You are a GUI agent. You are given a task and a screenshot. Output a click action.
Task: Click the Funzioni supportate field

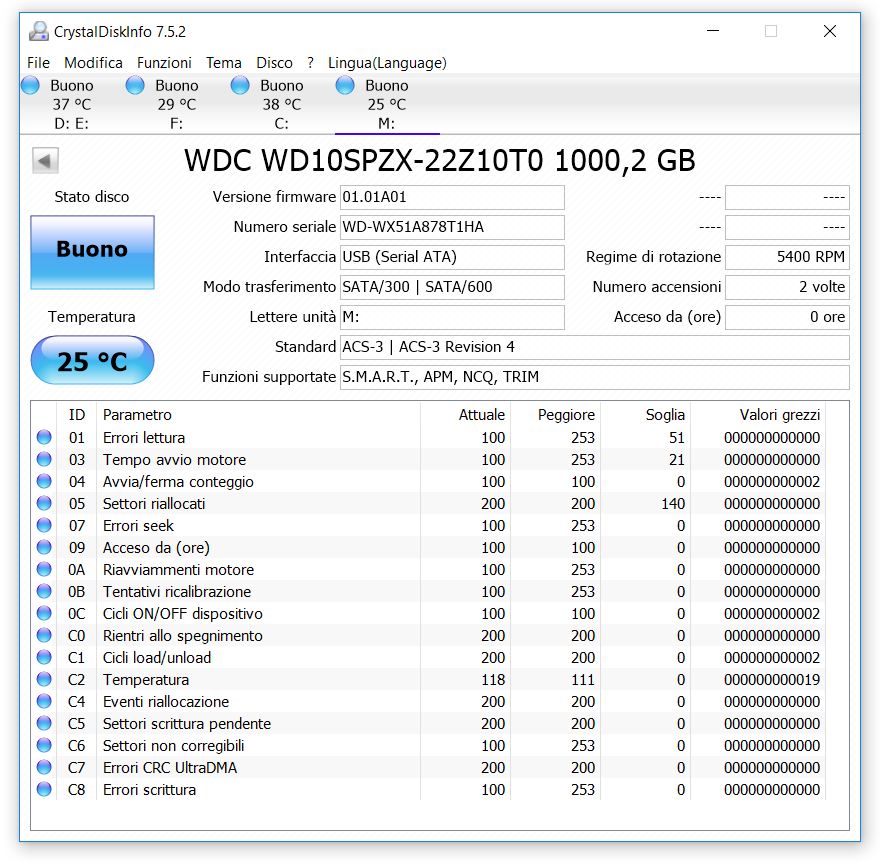click(x=595, y=377)
